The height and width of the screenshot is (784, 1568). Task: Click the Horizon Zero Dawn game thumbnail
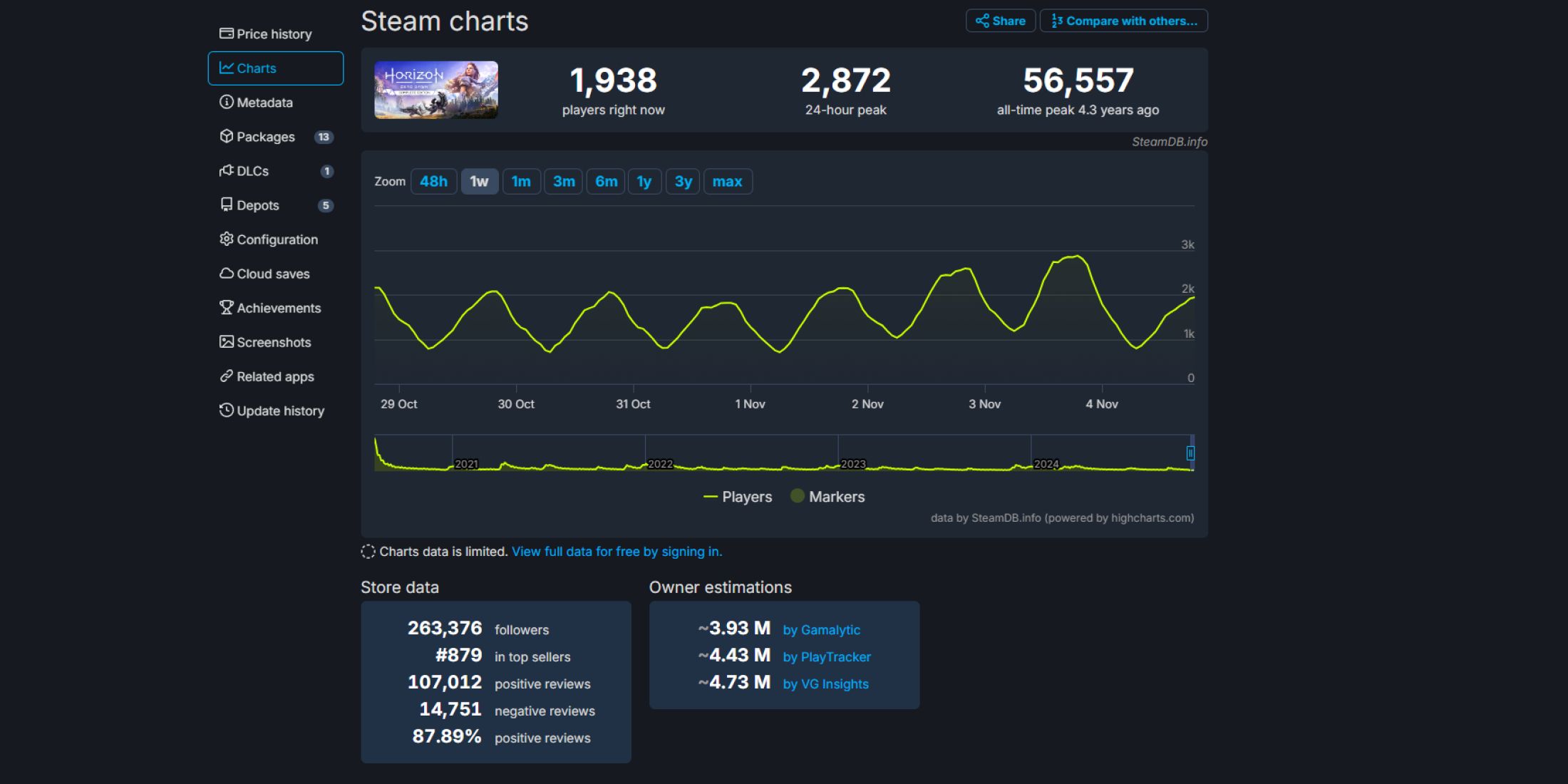coord(436,90)
